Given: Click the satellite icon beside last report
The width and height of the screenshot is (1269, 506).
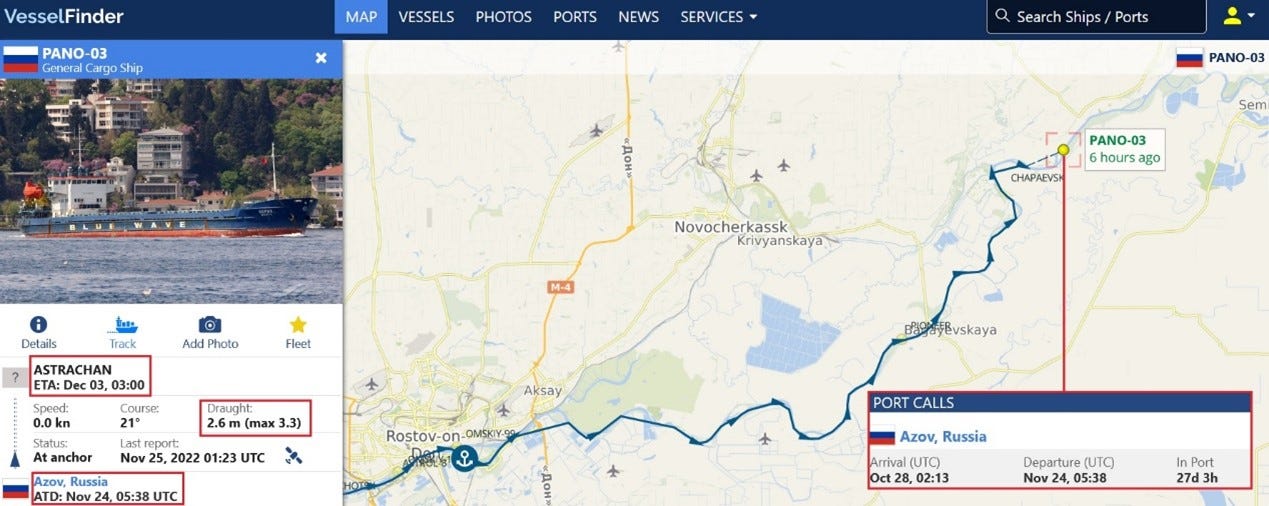Looking at the screenshot, I should 293,456.
